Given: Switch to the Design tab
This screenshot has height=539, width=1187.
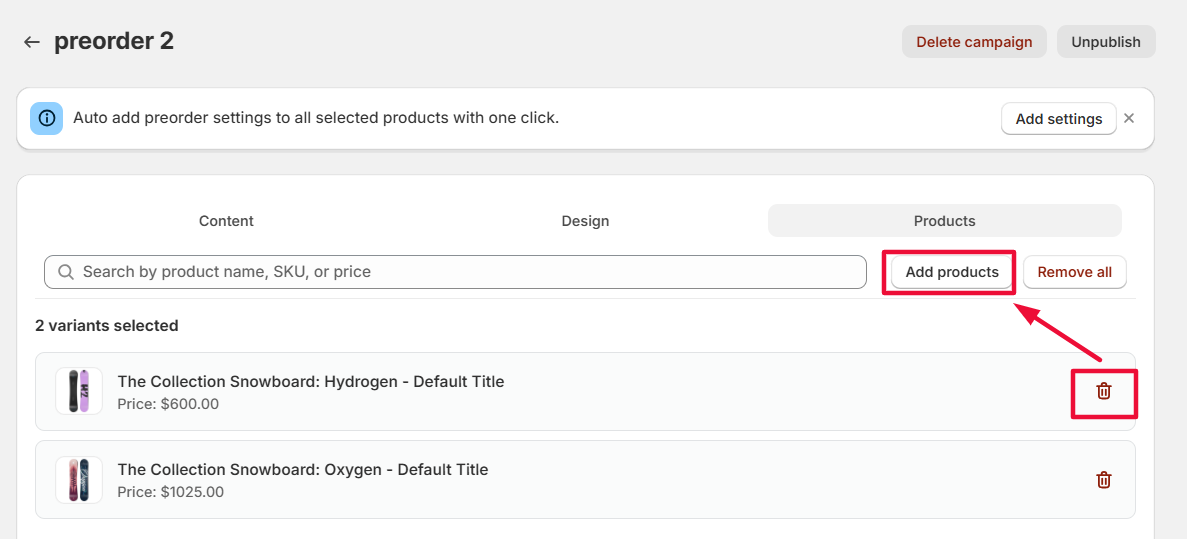Looking at the screenshot, I should [585, 221].
